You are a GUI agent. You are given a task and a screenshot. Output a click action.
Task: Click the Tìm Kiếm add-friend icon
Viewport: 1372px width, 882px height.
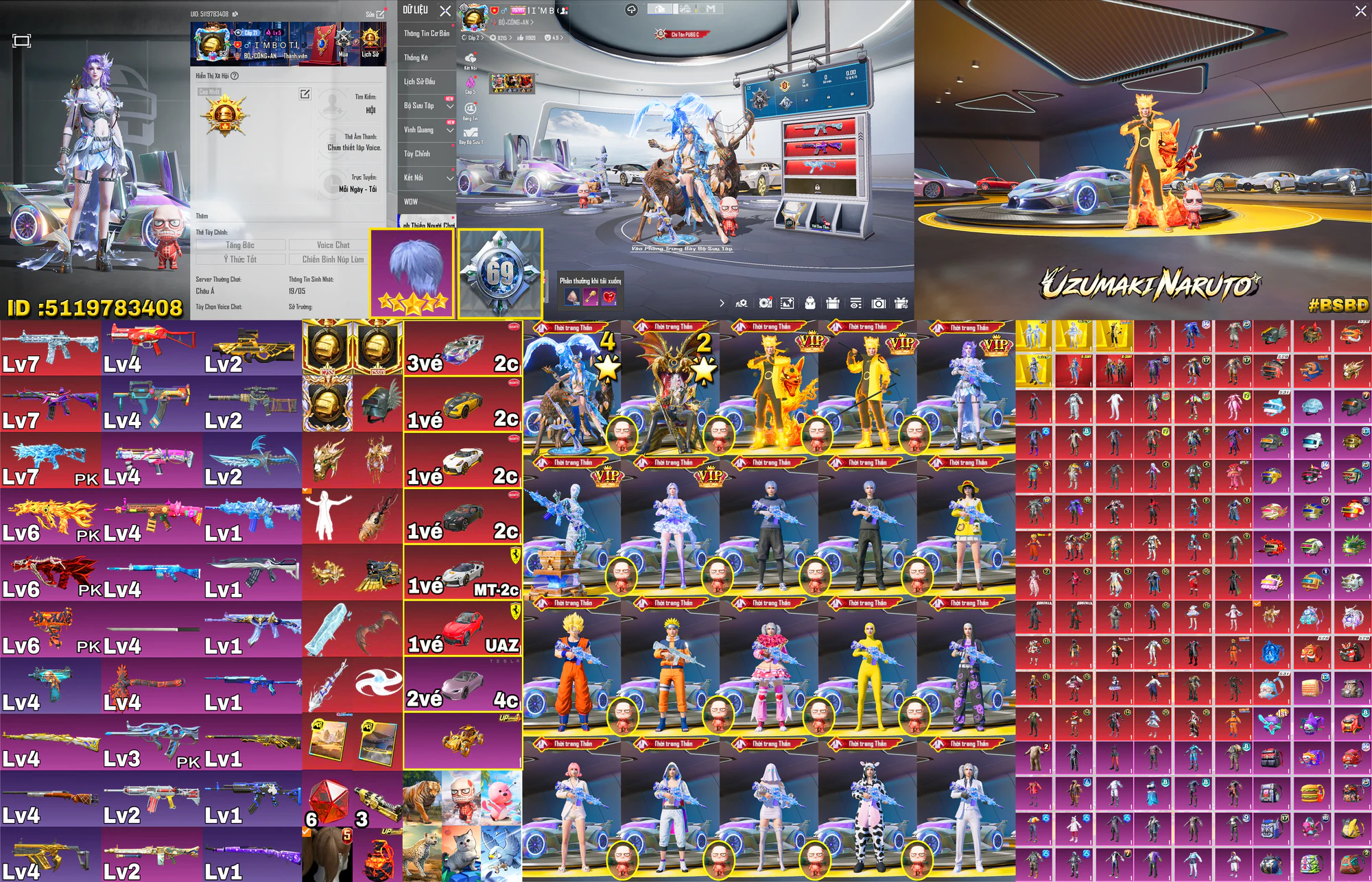pos(333,104)
